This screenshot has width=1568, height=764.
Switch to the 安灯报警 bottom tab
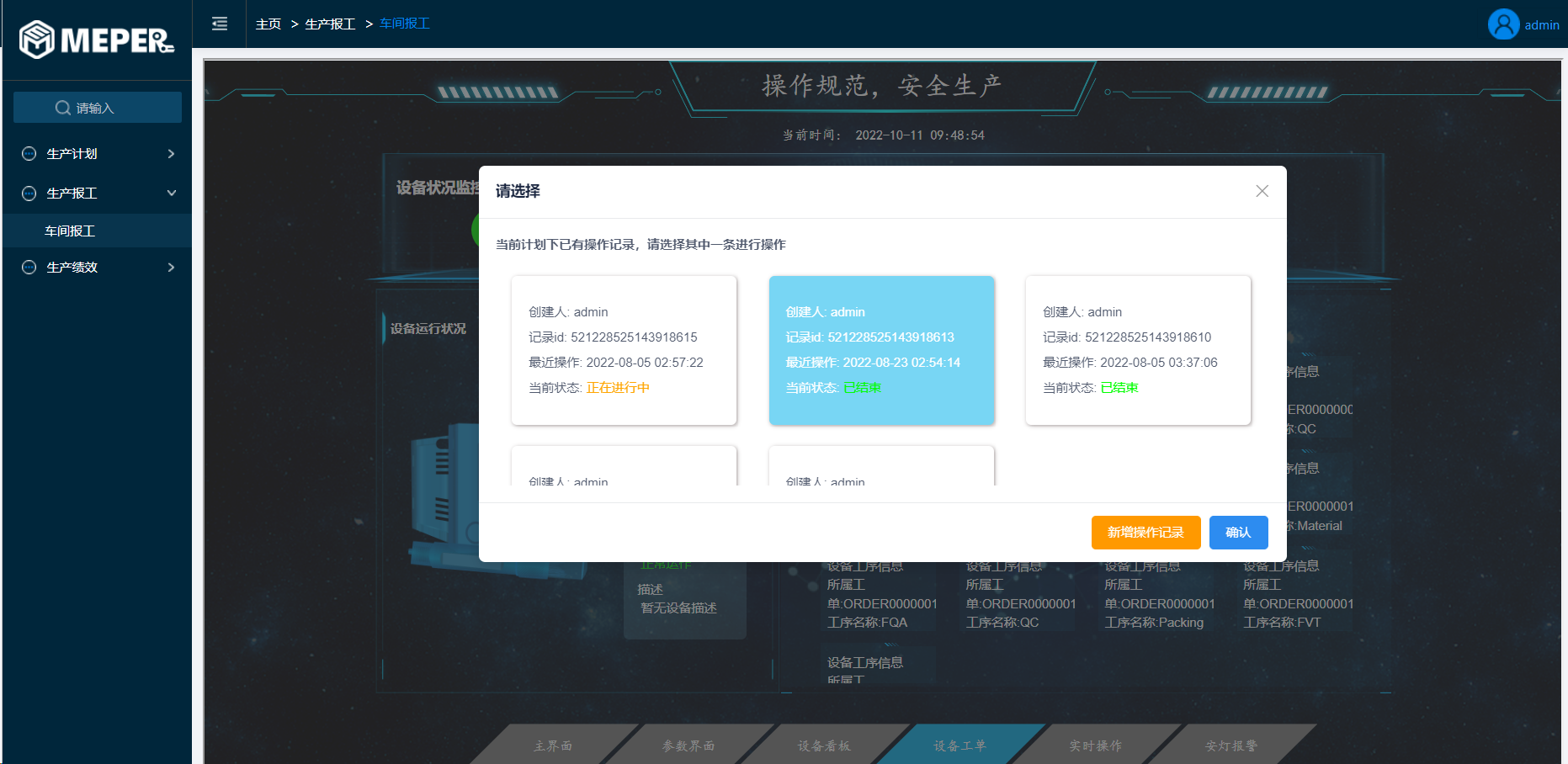pos(1231,745)
